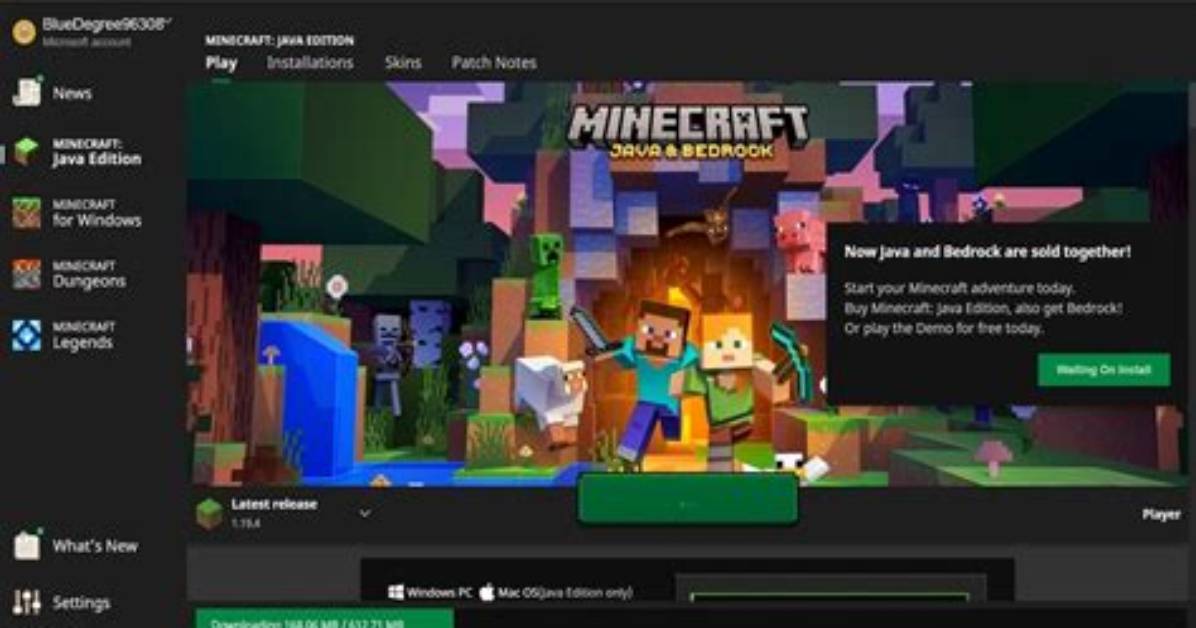Viewport: 1196px width, 628px height.
Task: Click the 'Latest release' text
Action: [274, 504]
